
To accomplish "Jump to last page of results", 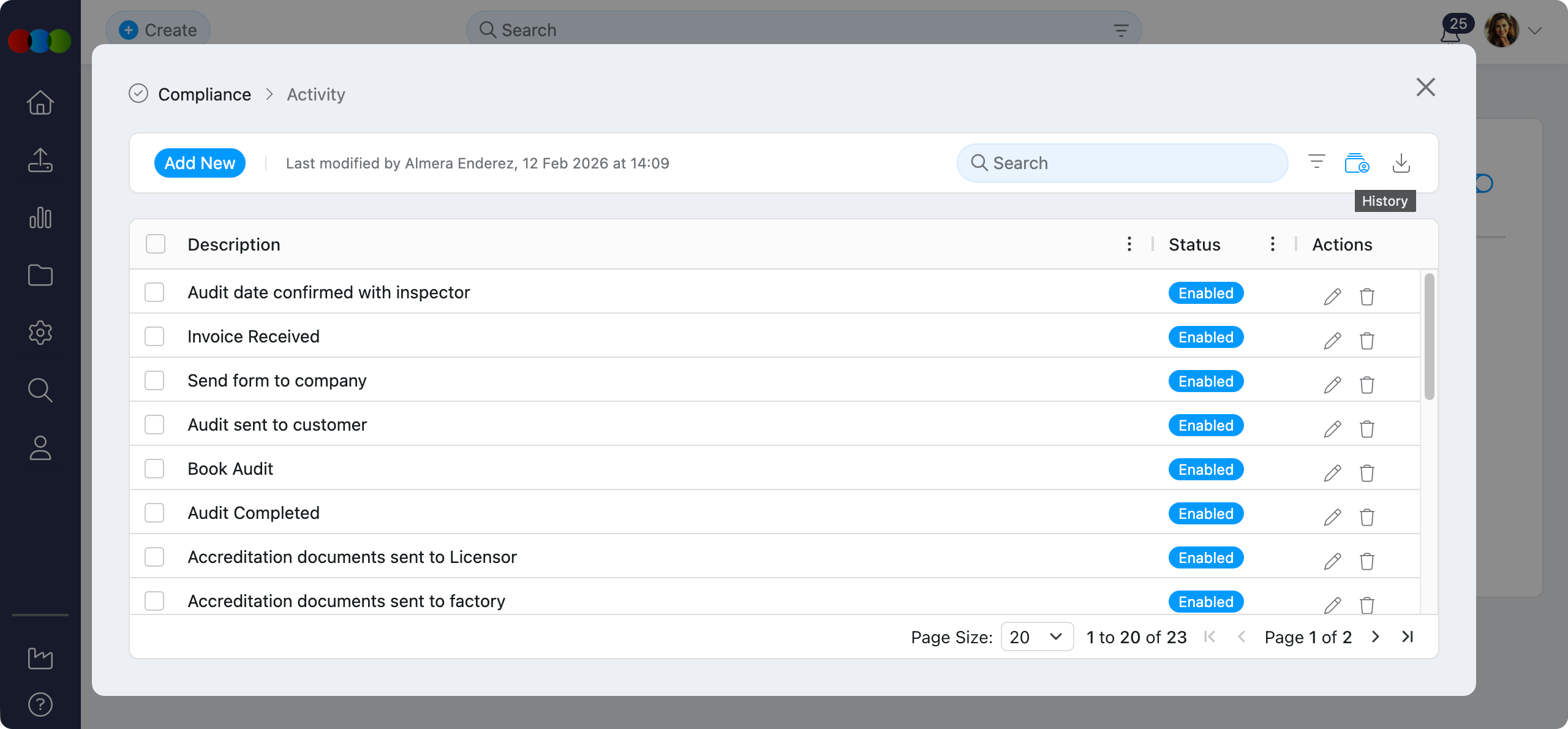I will coord(1408,637).
